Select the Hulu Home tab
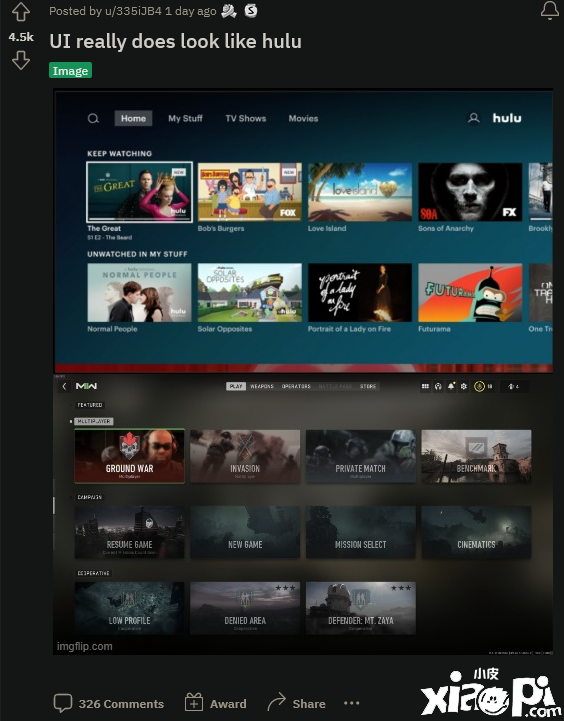This screenshot has width=564, height=721. pos(133,118)
